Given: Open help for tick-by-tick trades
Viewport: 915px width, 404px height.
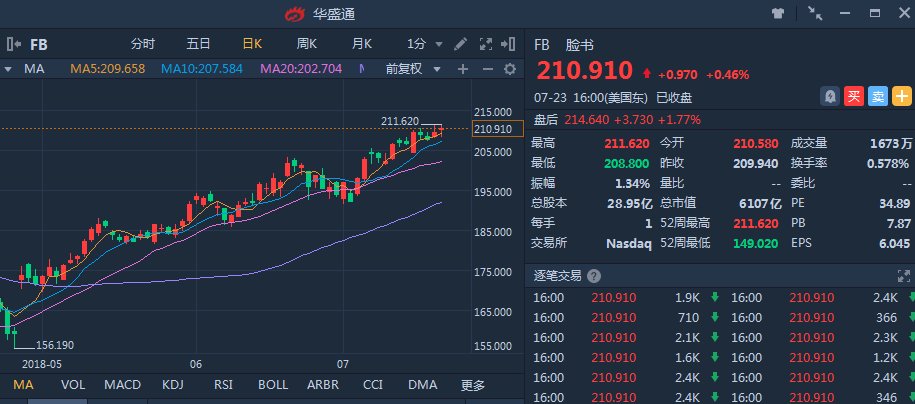Looking at the screenshot, I should pos(593,276).
